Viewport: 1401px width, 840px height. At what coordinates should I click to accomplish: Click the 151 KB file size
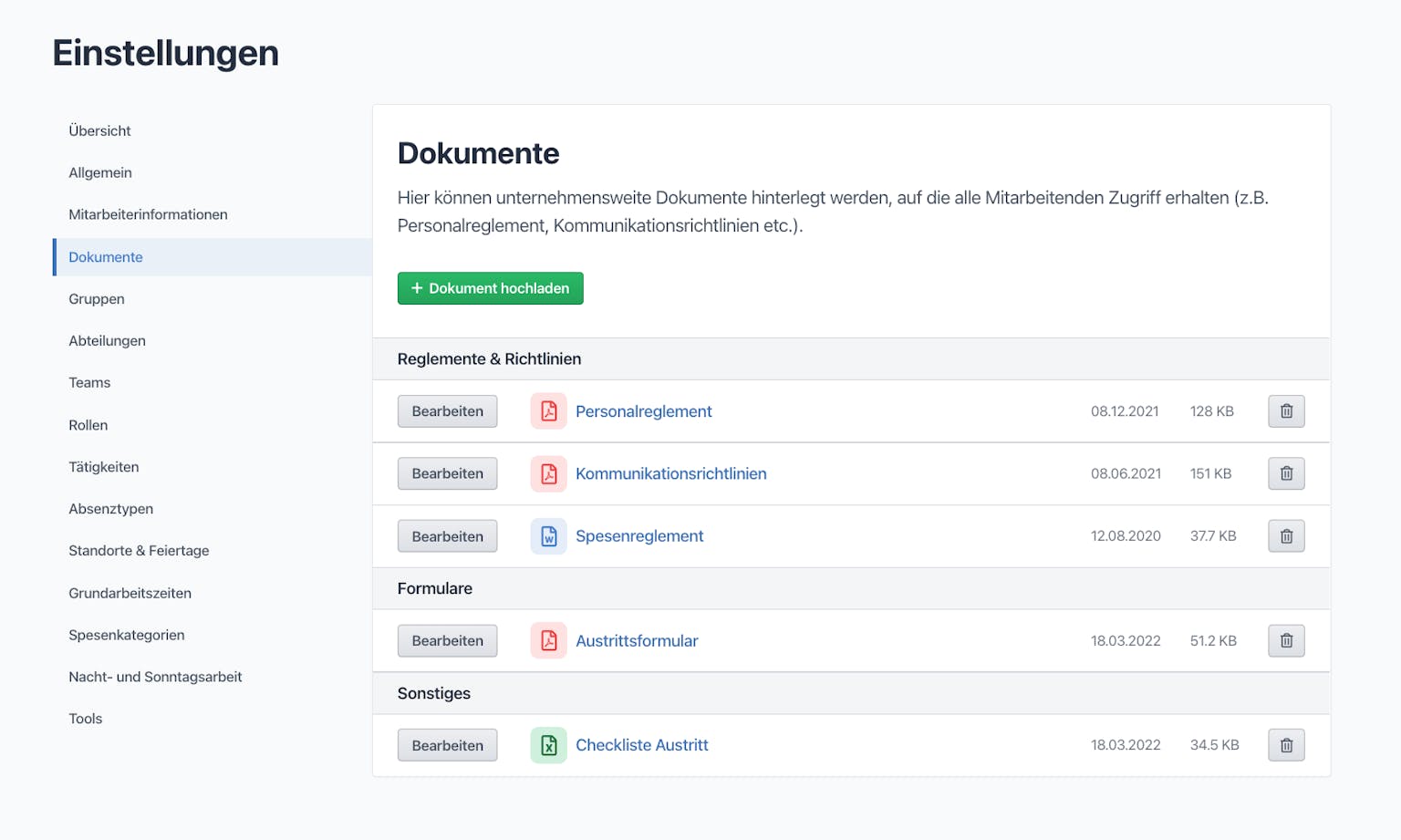coord(1210,473)
